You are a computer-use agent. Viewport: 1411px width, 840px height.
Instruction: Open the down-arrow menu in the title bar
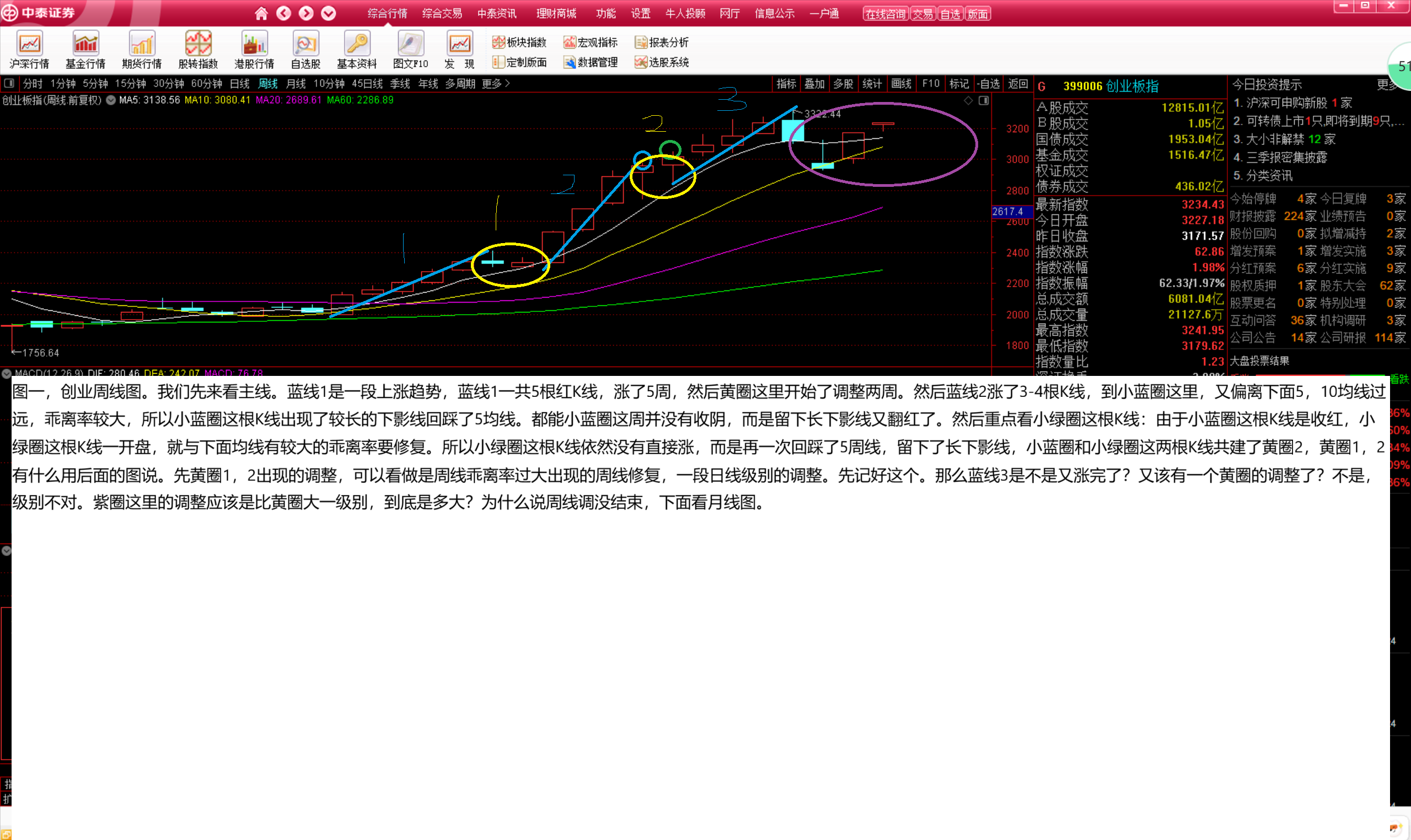329,14
